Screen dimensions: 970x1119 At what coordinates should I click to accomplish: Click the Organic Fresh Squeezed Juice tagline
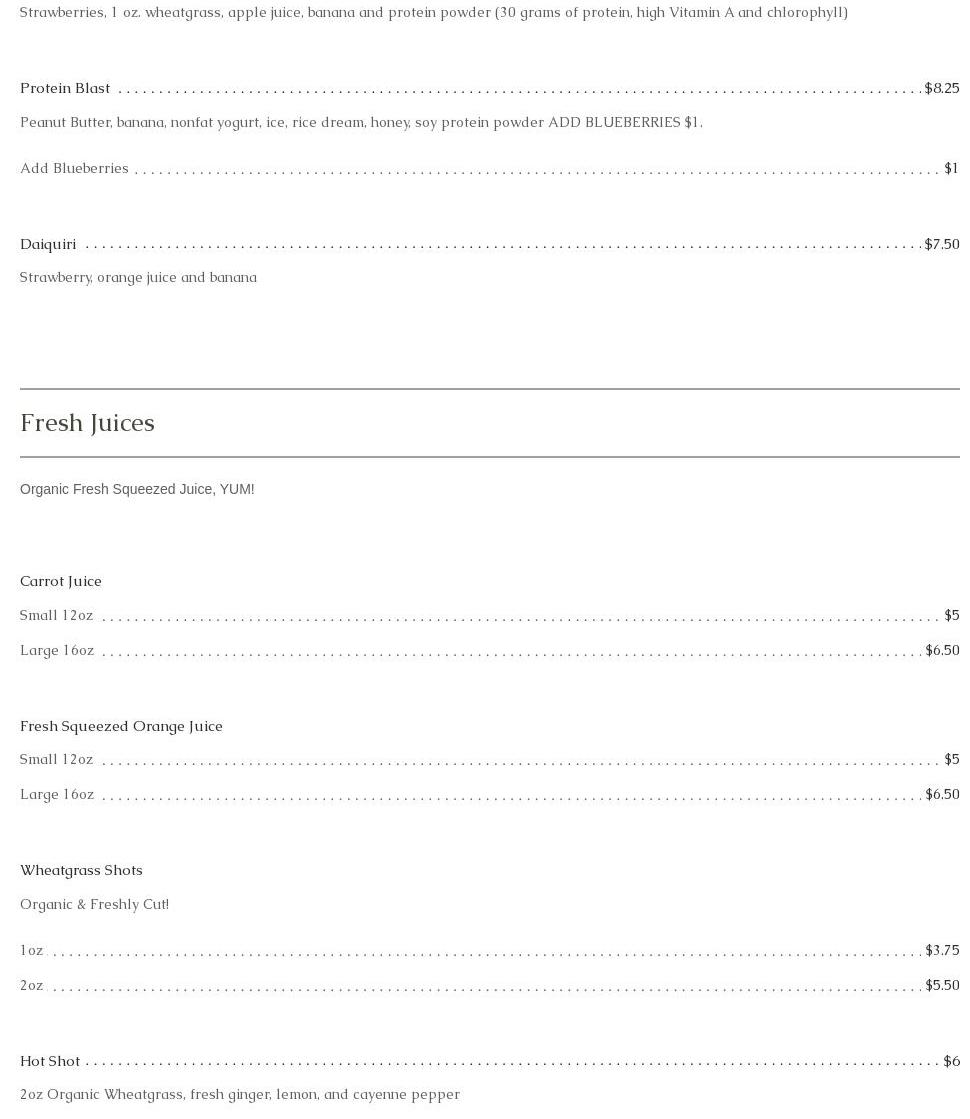(x=137, y=489)
